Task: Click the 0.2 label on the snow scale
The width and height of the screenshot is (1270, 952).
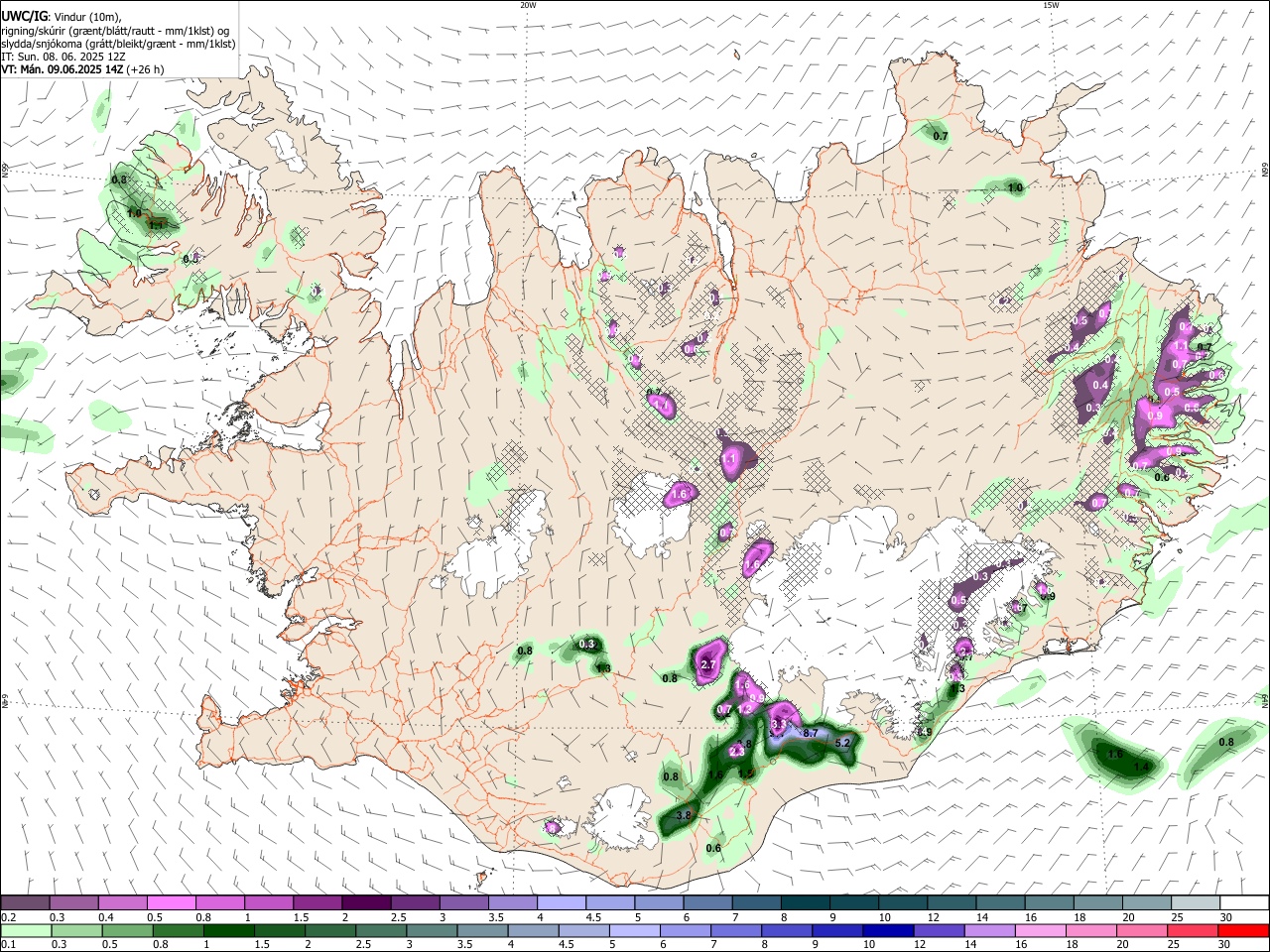Action: (x=8, y=917)
